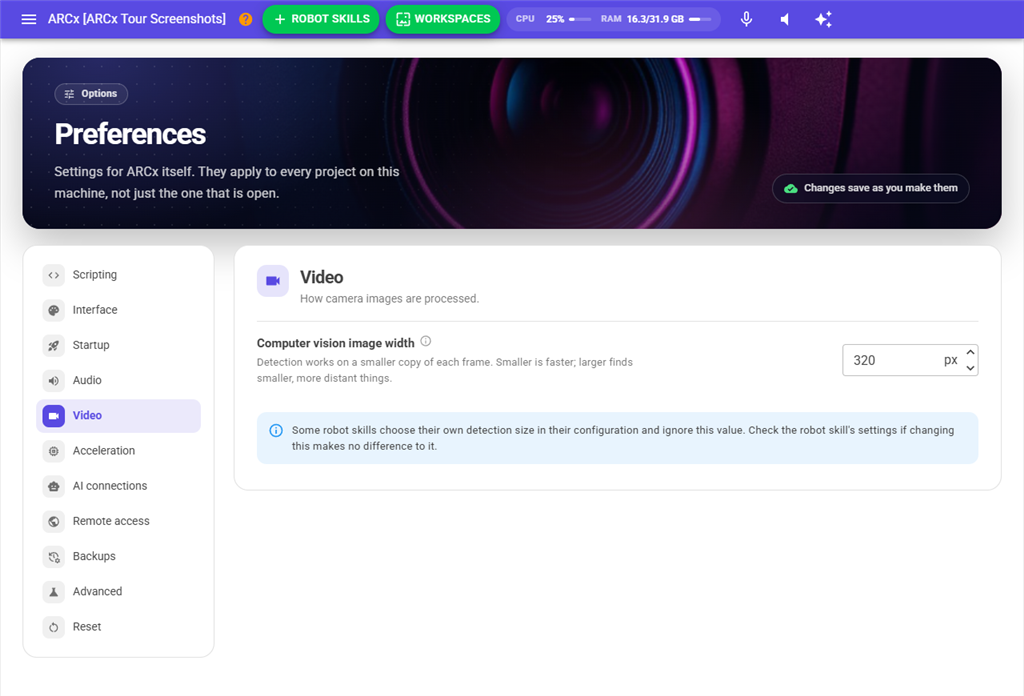Click the info icon beside Computer vision image width
The image size is (1024, 696).
click(x=426, y=341)
